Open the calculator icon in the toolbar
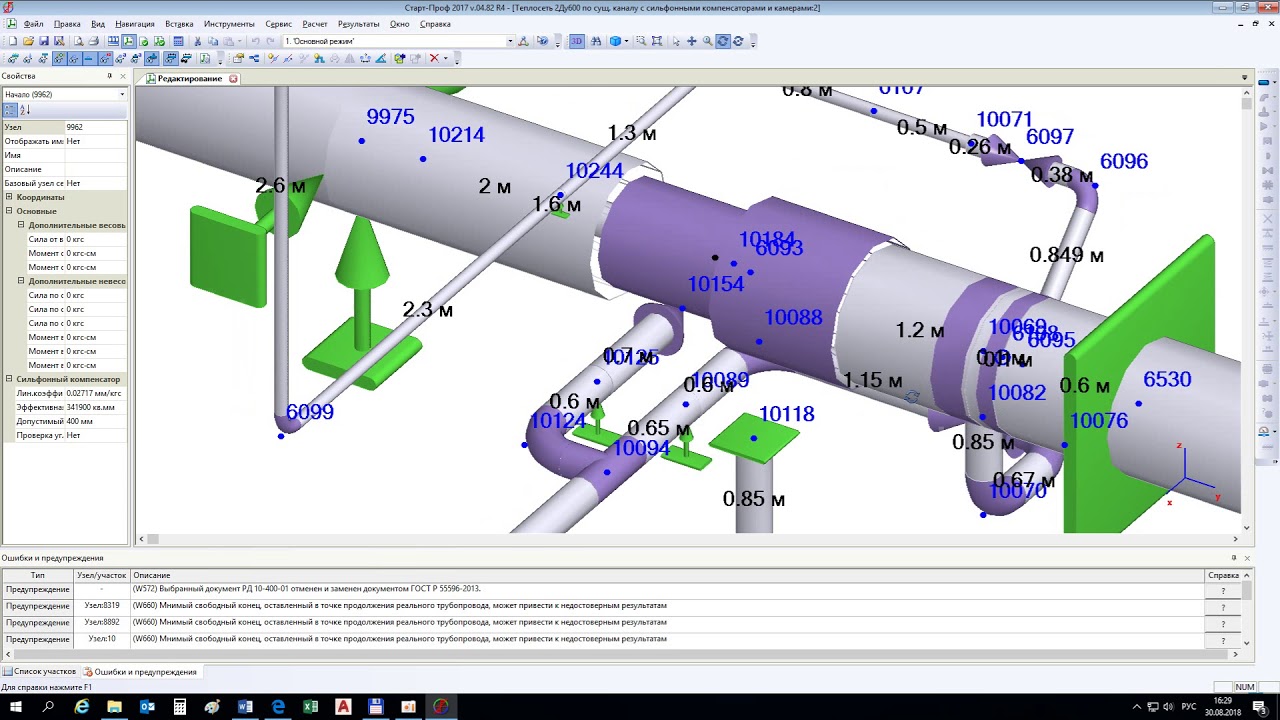The width and height of the screenshot is (1280, 720). point(178,41)
